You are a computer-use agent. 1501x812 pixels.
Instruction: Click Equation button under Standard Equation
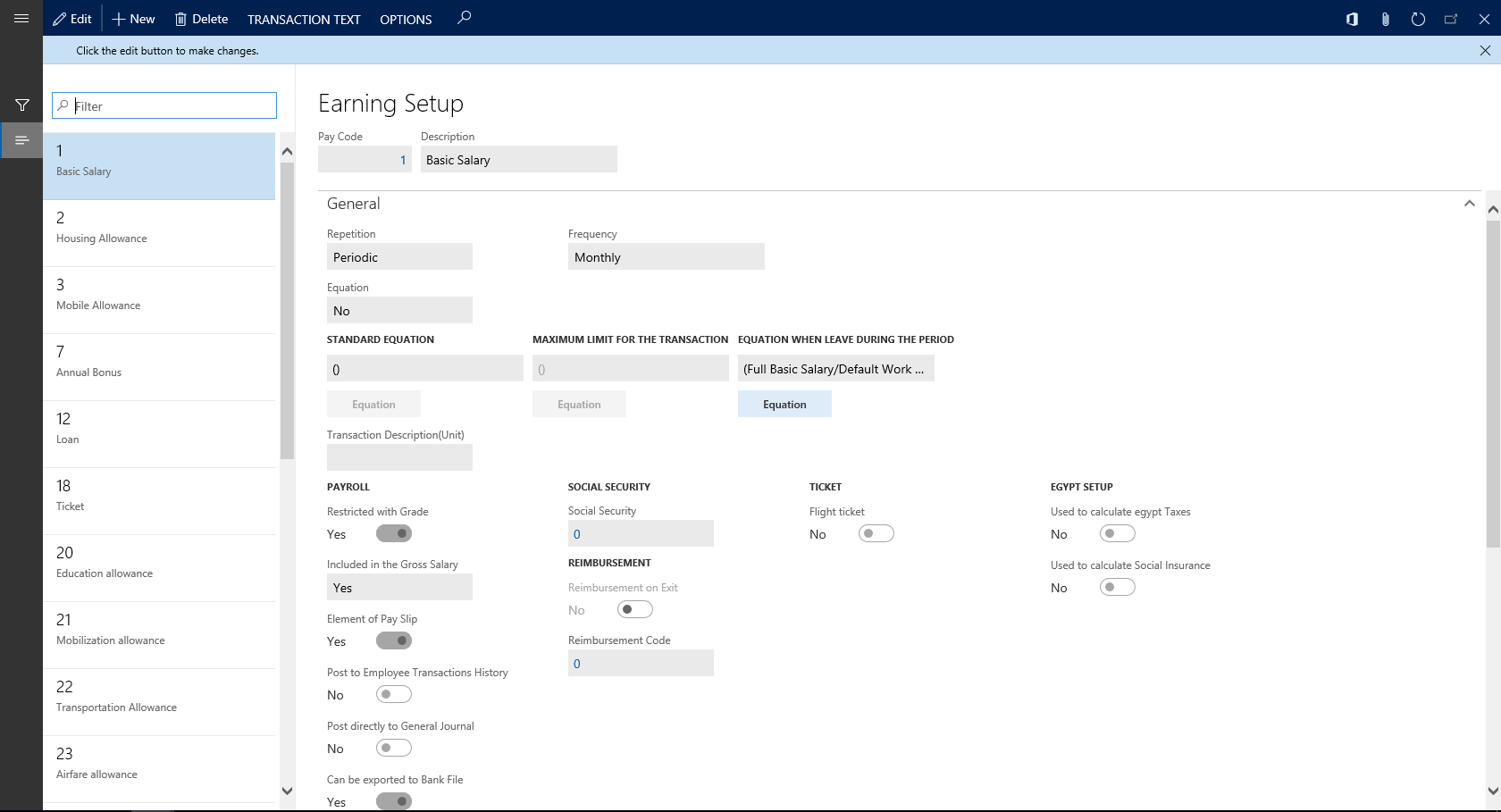(x=373, y=405)
